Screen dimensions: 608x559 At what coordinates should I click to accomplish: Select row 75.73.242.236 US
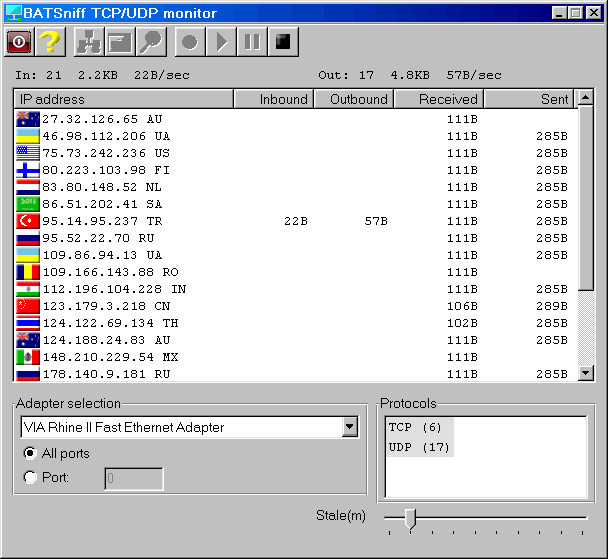[x=296, y=153]
